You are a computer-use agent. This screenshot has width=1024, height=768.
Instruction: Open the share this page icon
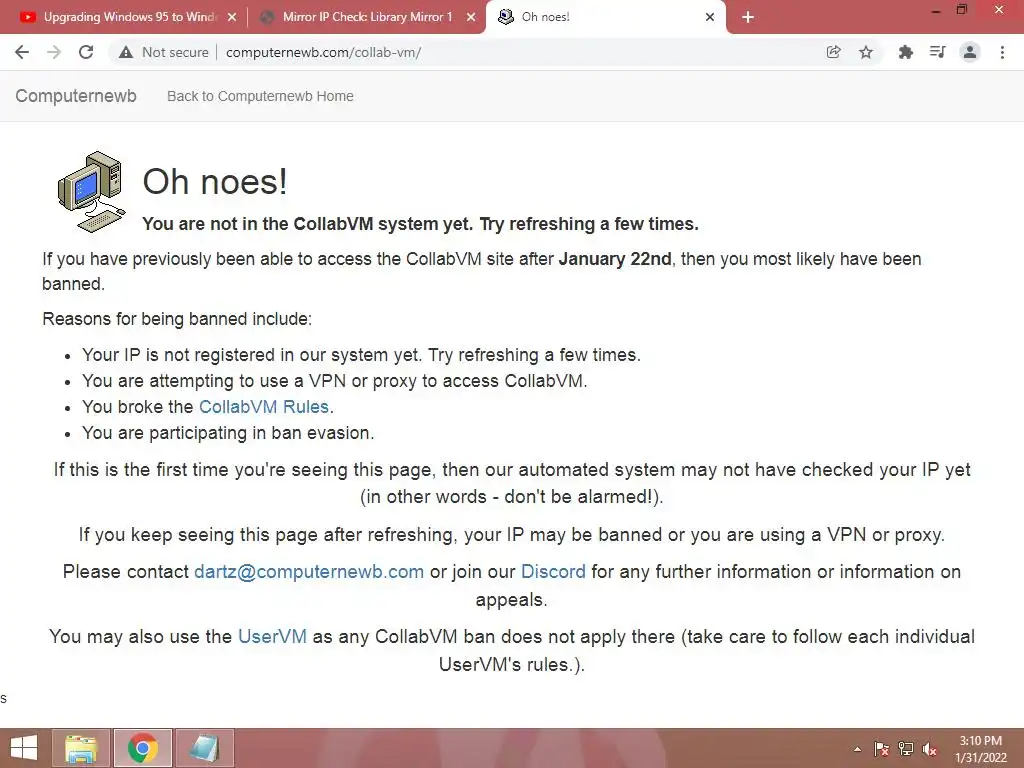[x=833, y=52]
